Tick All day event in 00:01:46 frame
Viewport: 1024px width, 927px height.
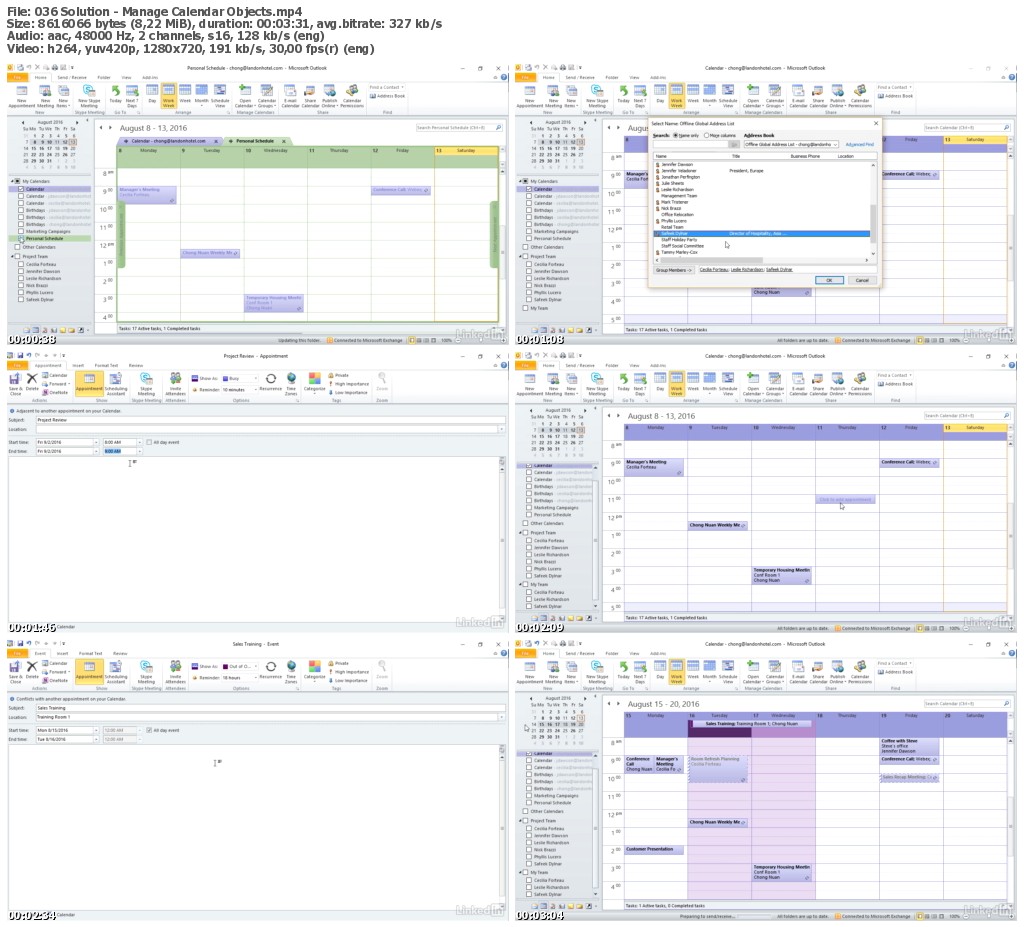point(149,442)
